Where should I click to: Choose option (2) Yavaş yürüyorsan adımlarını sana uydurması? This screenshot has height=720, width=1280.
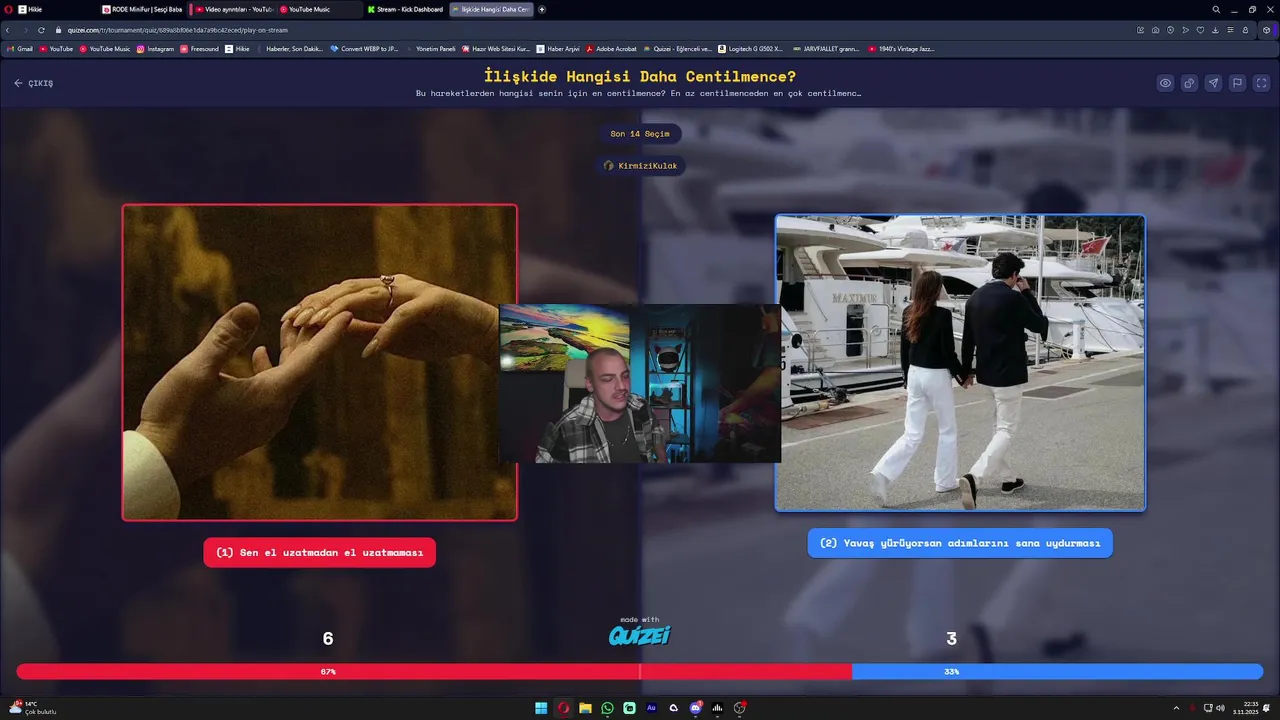tap(960, 543)
